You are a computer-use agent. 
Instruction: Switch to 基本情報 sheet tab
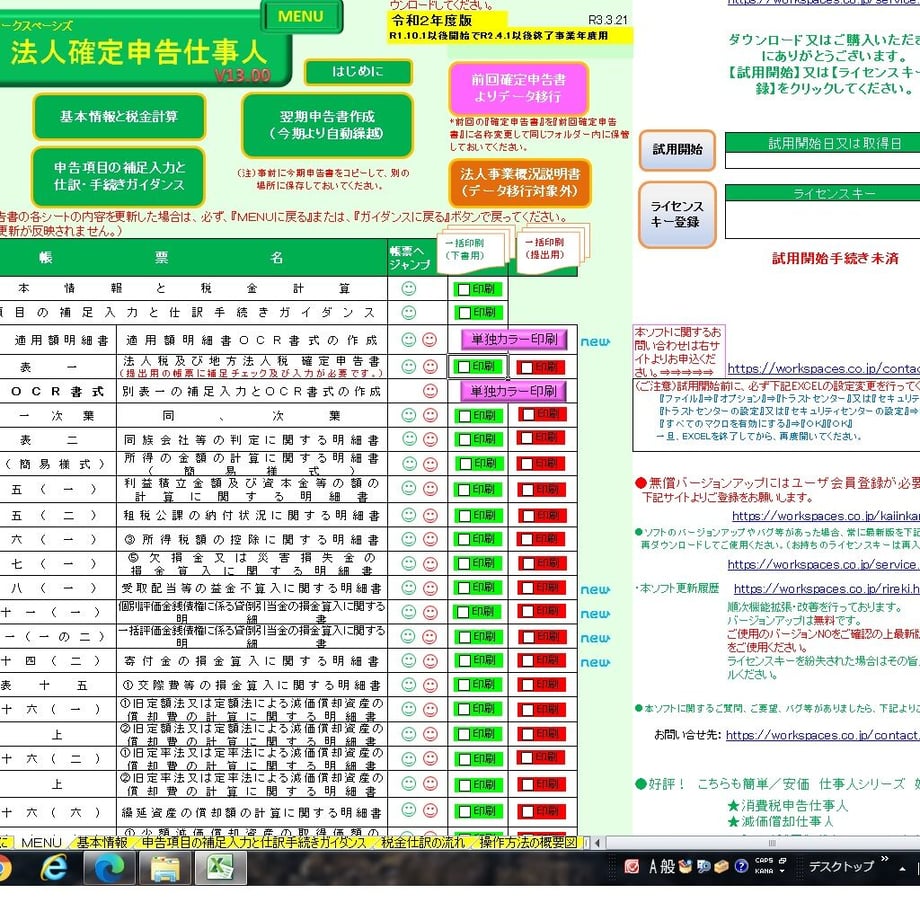coord(102,843)
